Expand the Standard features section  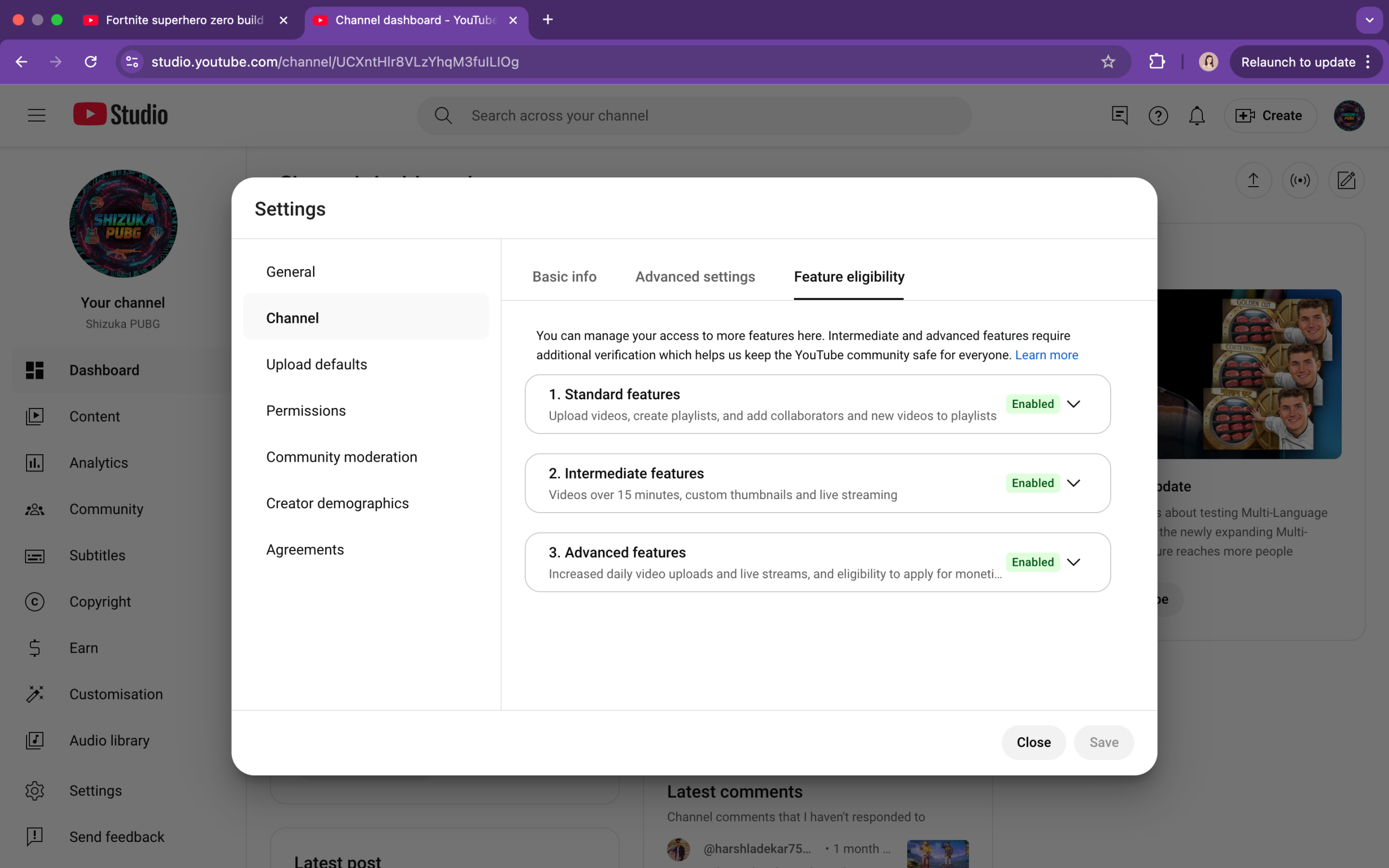[1073, 404]
